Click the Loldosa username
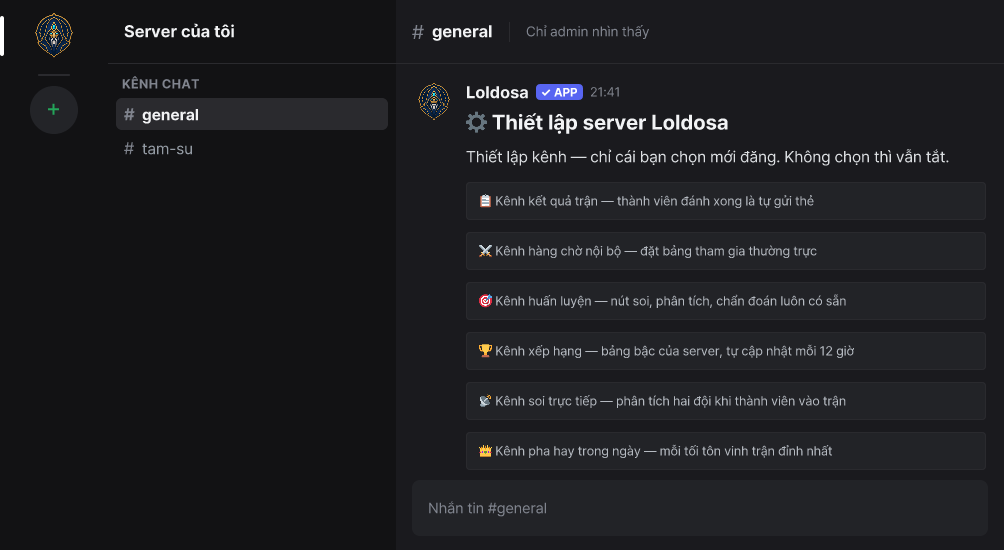The height and width of the screenshot is (550, 1004). click(x=497, y=92)
